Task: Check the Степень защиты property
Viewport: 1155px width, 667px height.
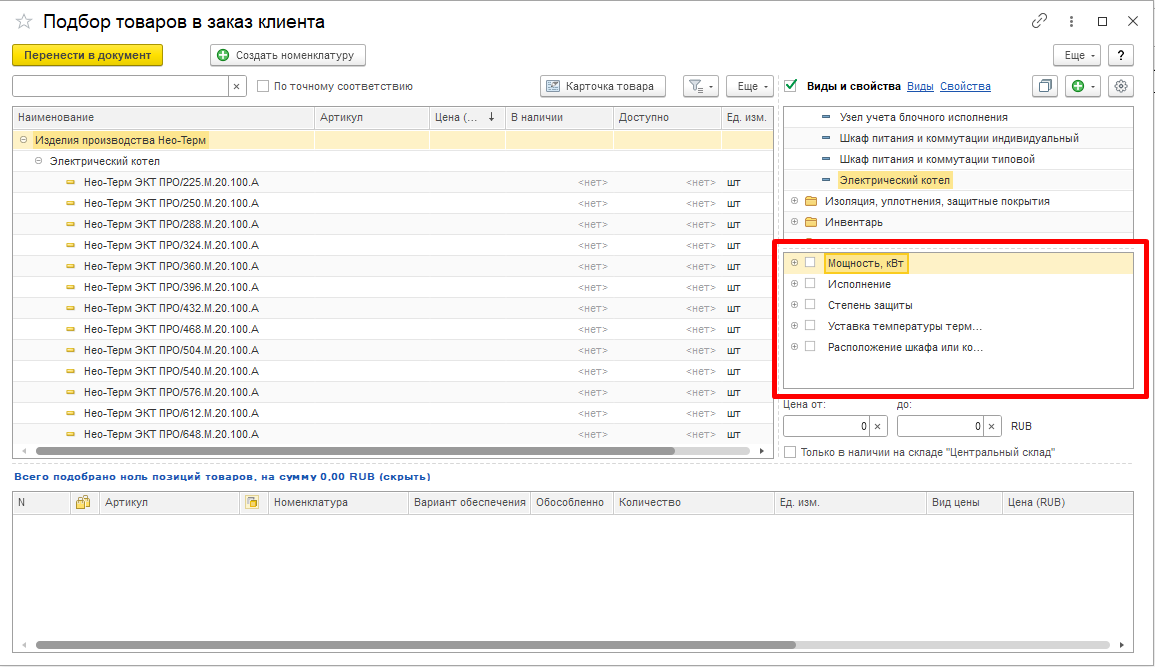Action: (810, 305)
